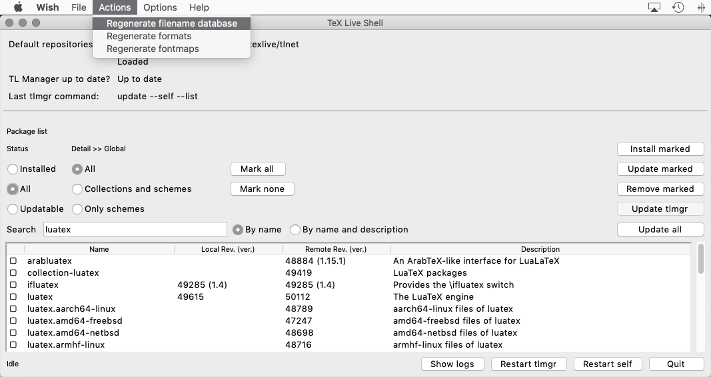Open the Time Machine menu bar icon

click(x=678, y=7)
